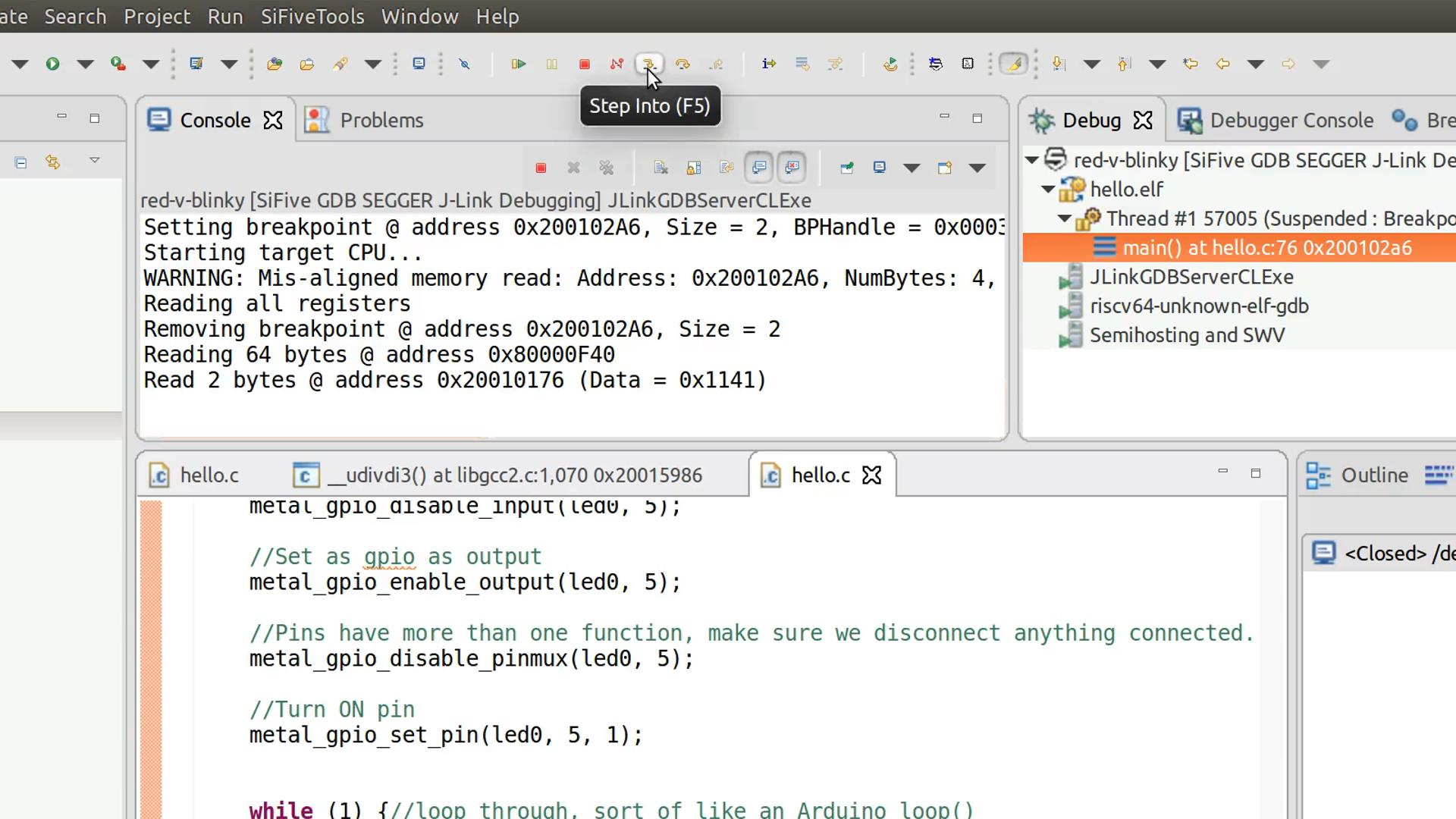Click the Step Return debug icon

(716, 63)
